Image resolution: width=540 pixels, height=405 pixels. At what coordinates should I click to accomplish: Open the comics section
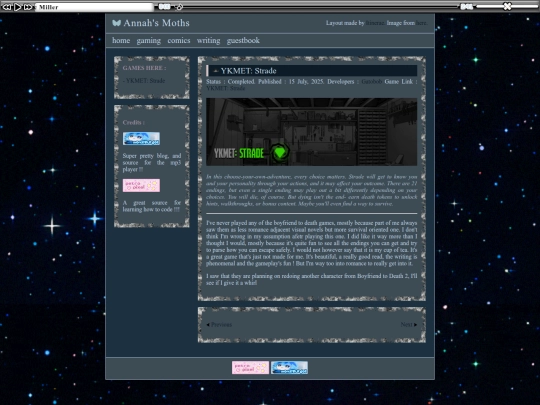click(x=179, y=40)
